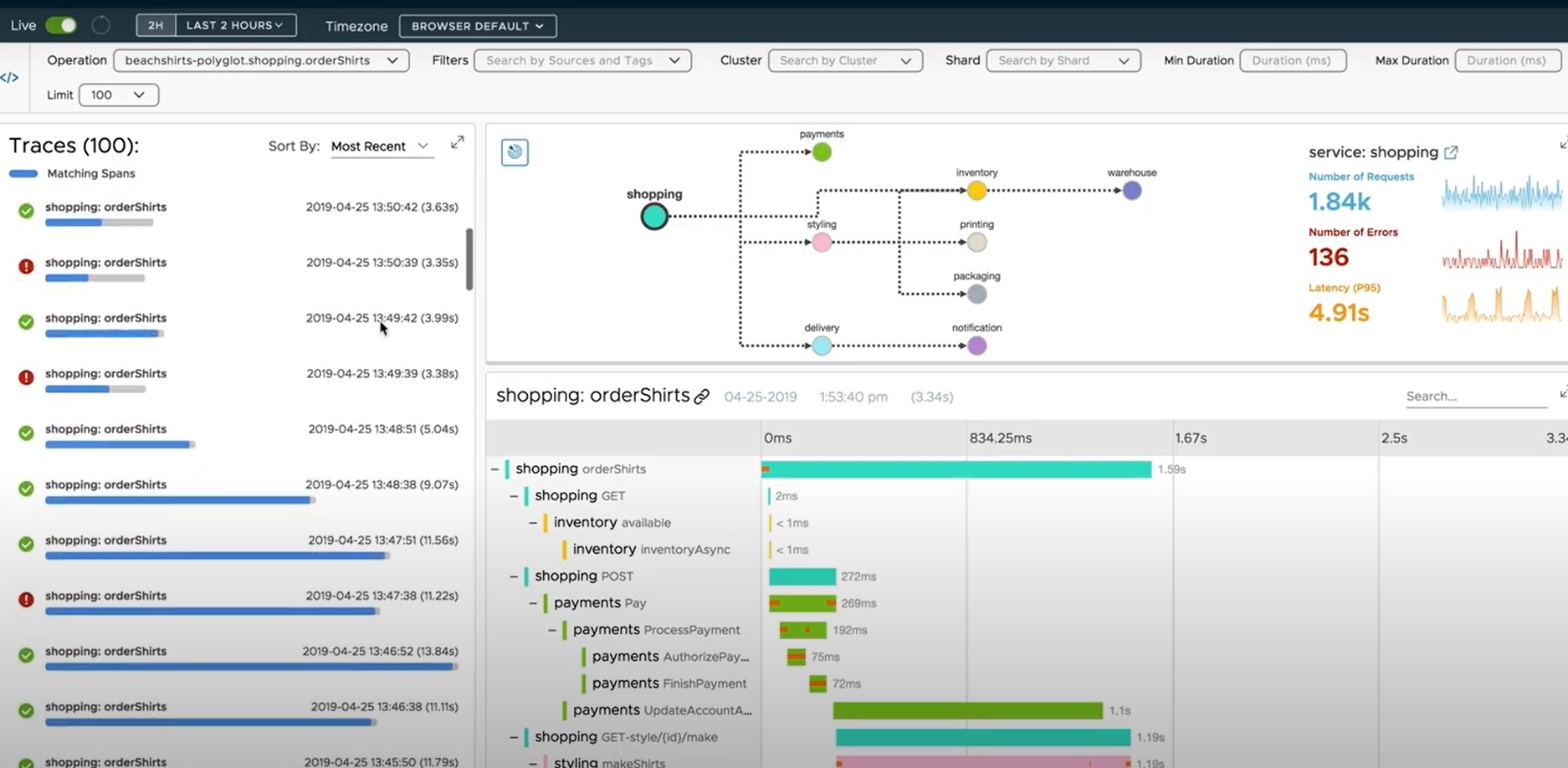Click the delivery node in service map

[x=822, y=346]
